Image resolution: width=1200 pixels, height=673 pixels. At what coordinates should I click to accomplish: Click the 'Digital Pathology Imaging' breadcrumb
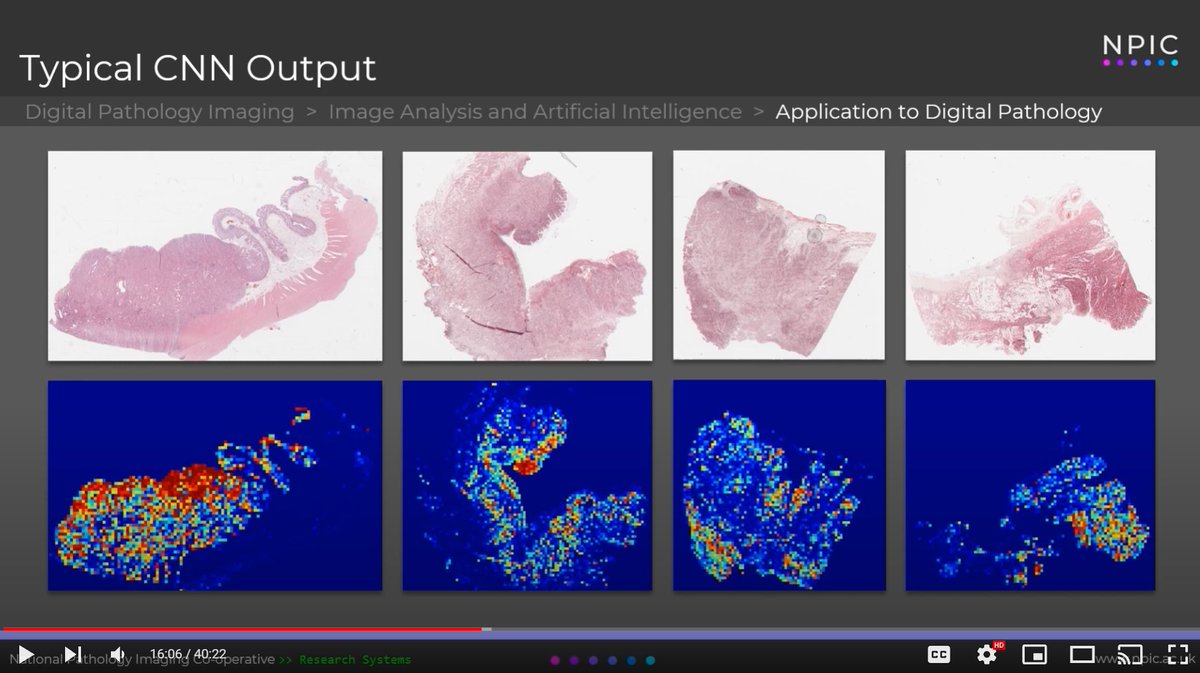160,112
